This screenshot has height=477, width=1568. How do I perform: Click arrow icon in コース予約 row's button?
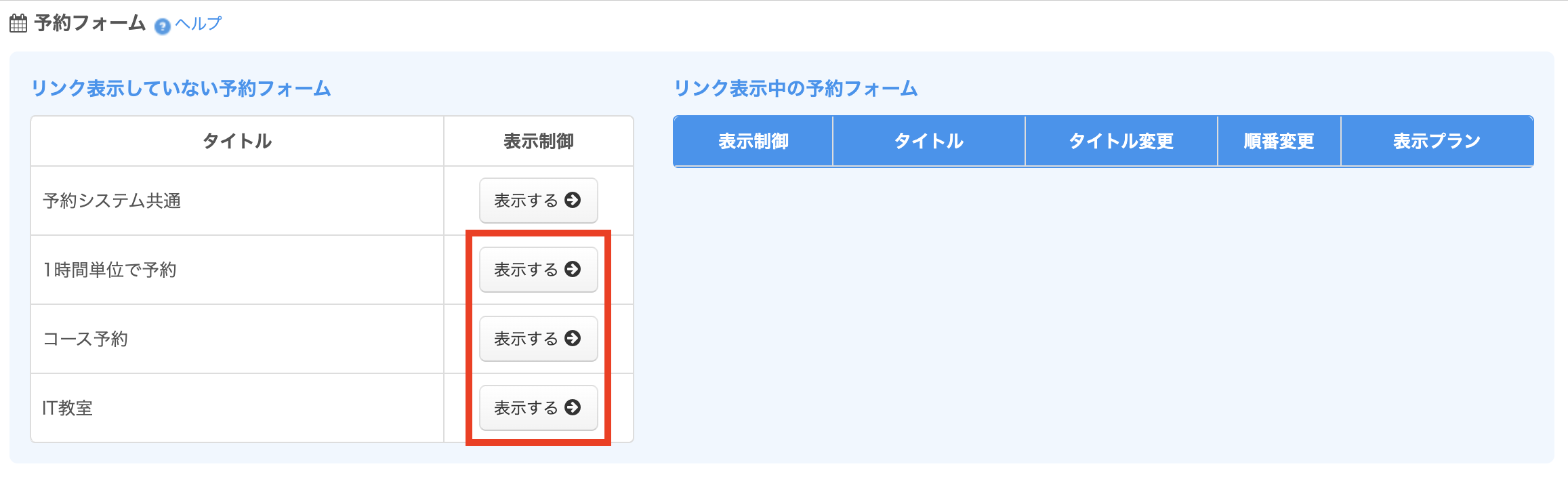tap(573, 338)
